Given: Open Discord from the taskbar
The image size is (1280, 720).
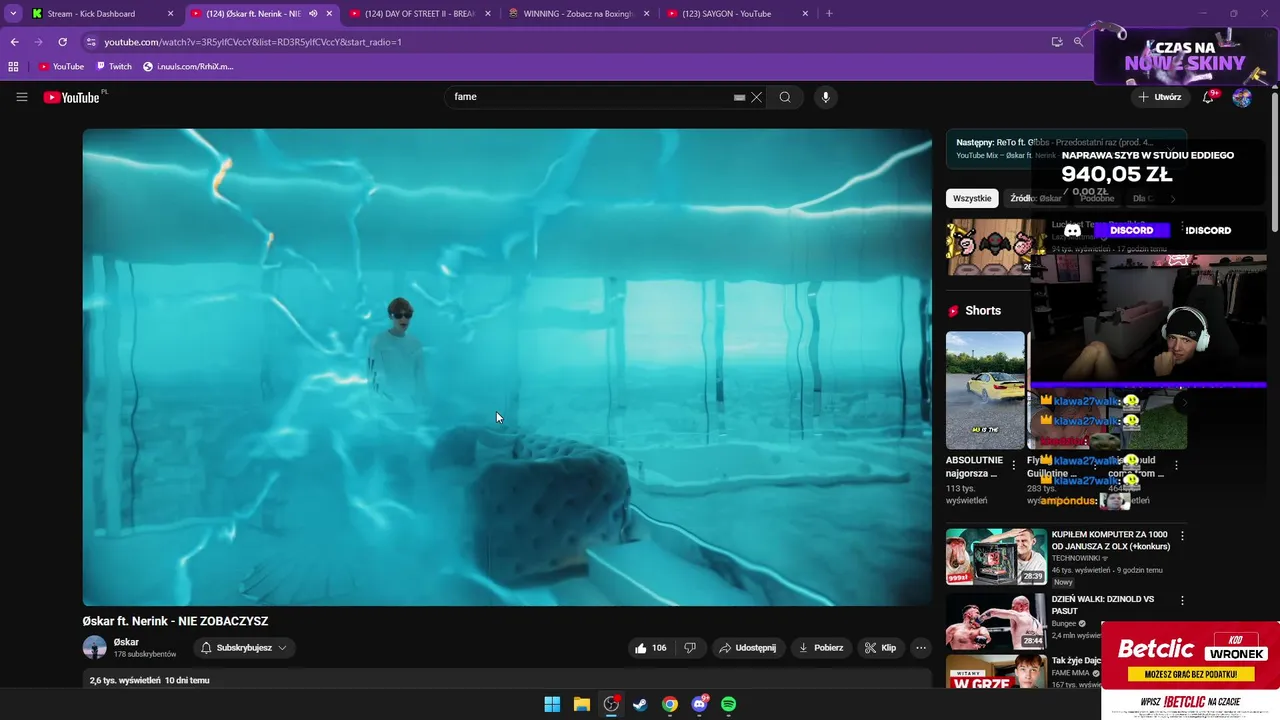Looking at the screenshot, I should click(x=699, y=704).
